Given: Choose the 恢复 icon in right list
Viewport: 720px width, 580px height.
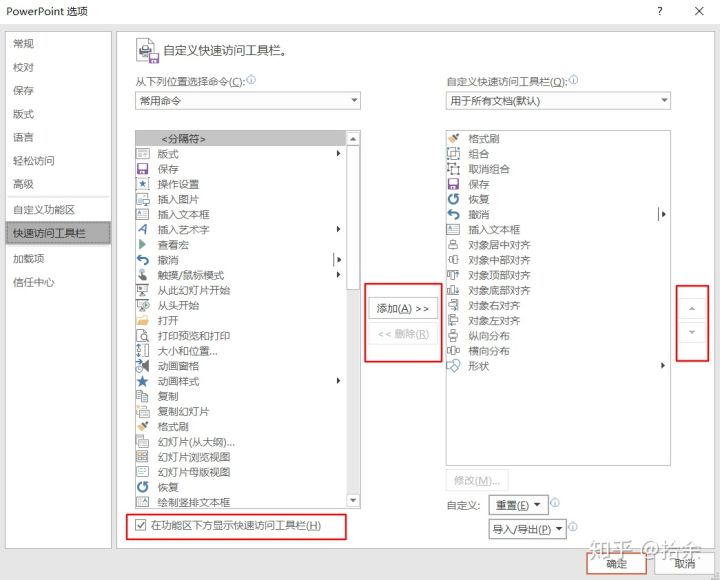Looking at the screenshot, I should [454, 199].
